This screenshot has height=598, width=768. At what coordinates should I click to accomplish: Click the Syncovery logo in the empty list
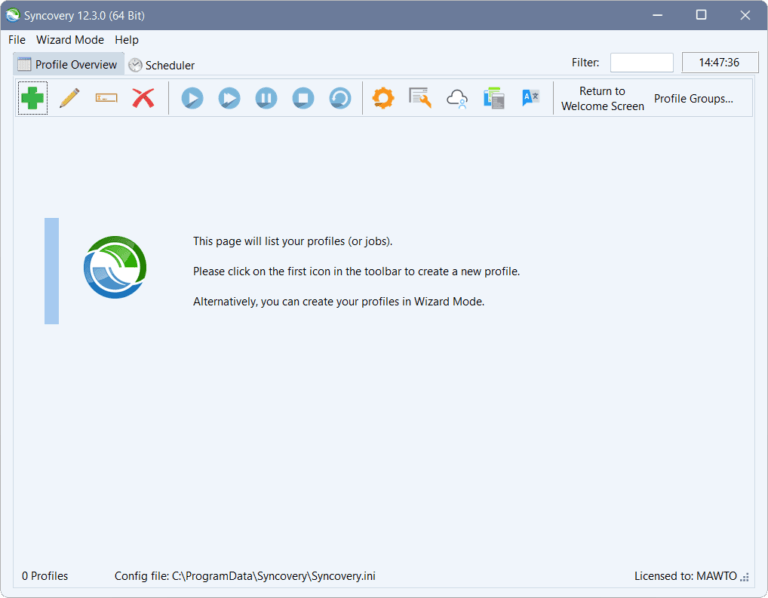115,267
